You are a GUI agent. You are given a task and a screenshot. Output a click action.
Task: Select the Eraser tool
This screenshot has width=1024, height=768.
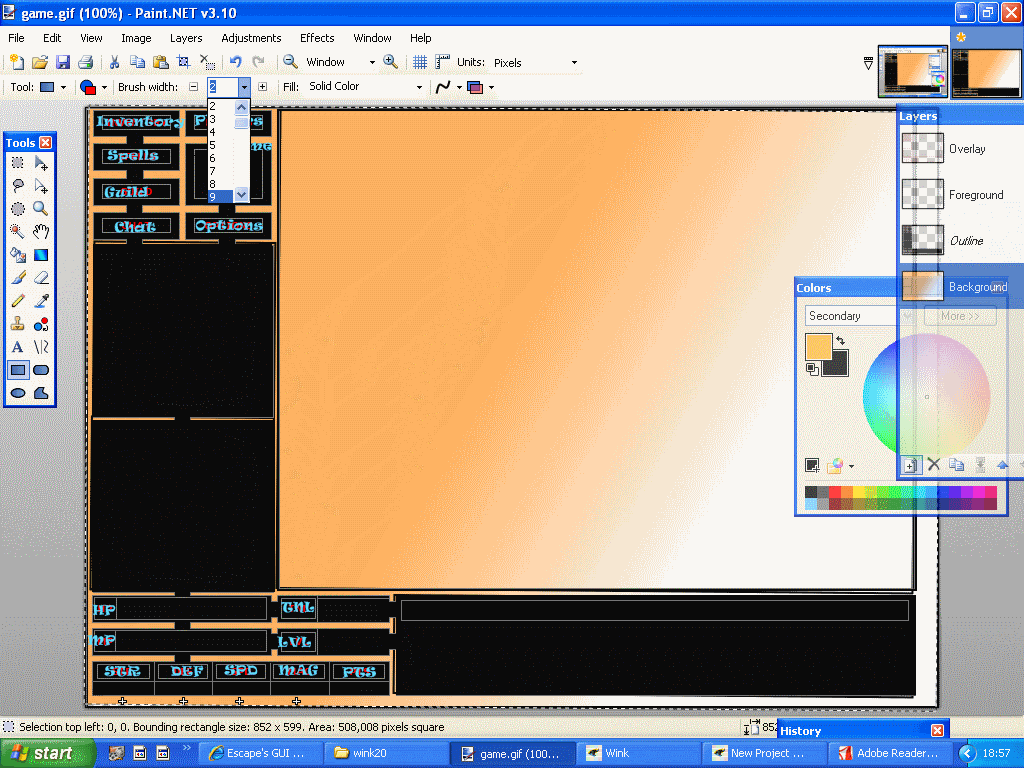[41, 278]
